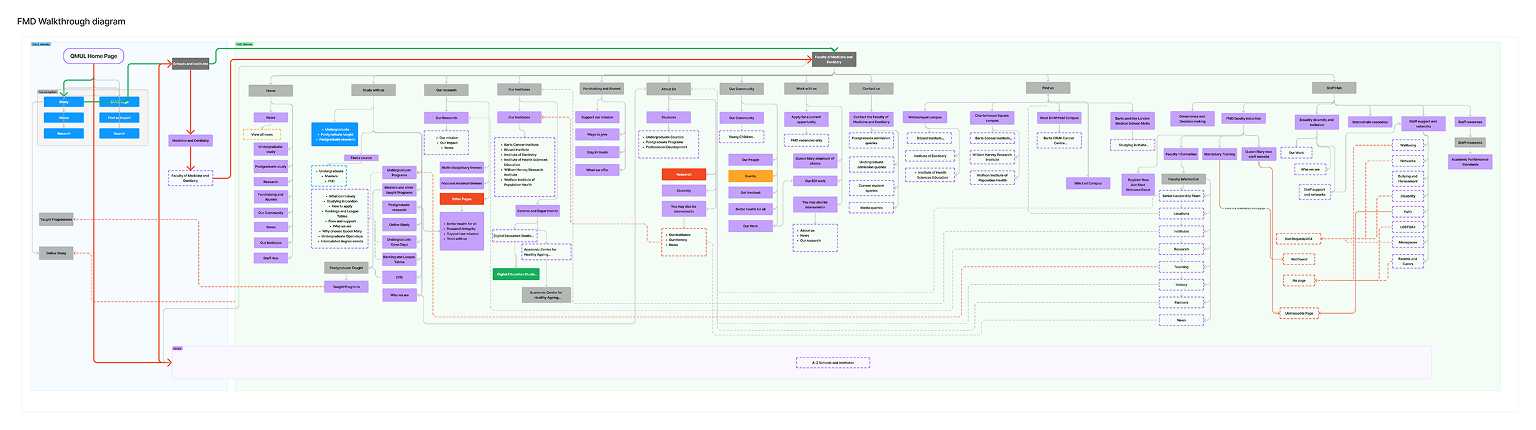This screenshot has height=430, width=1536.
Task: Select the dashed Partners node
Action: [x=1181, y=302]
